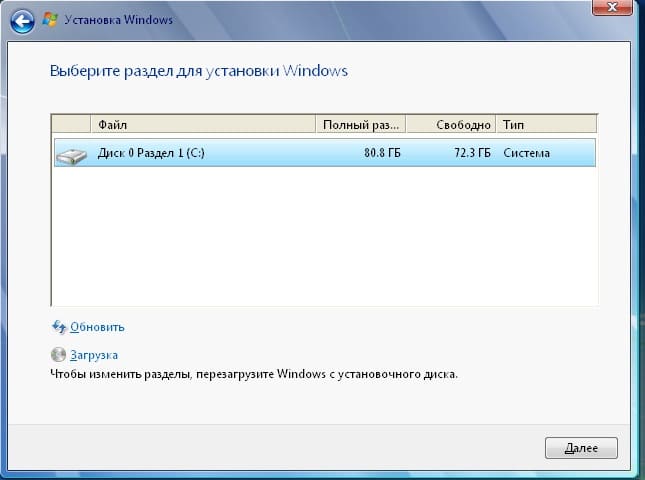Sort by the Свободно column header
Viewport: 645px width, 480px height.
coord(452,125)
